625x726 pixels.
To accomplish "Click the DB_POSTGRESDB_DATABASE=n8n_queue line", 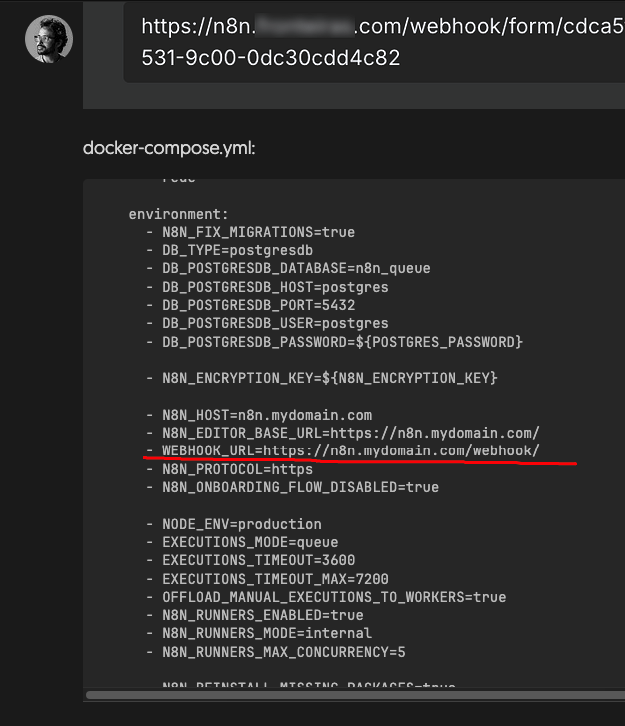I will click(296, 268).
